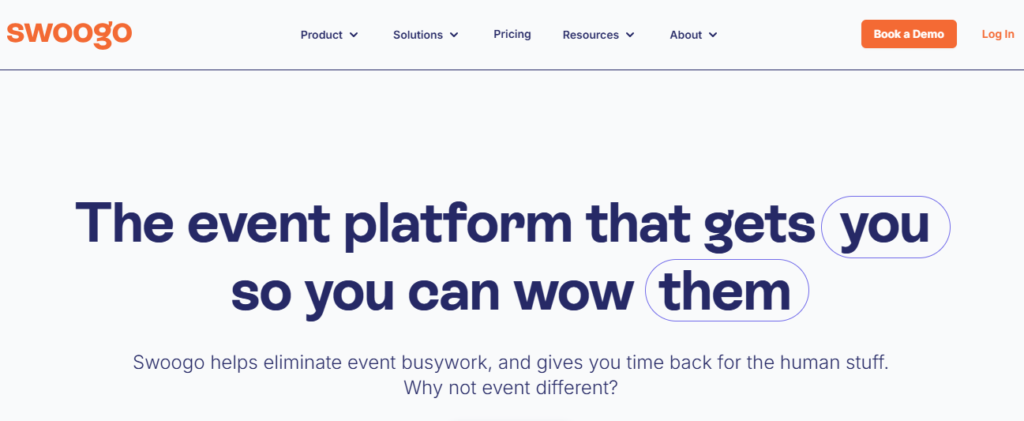
Task: Open the About menu label
Action: click(685, 35)
